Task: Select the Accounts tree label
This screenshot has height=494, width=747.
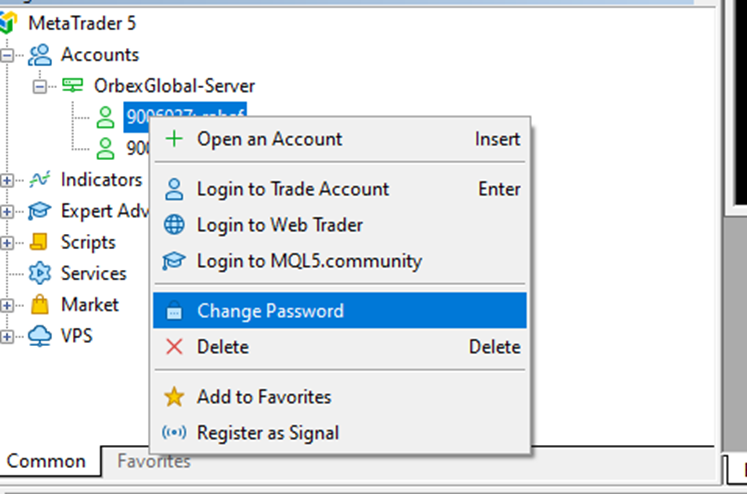Action: (x=100, y=55)
